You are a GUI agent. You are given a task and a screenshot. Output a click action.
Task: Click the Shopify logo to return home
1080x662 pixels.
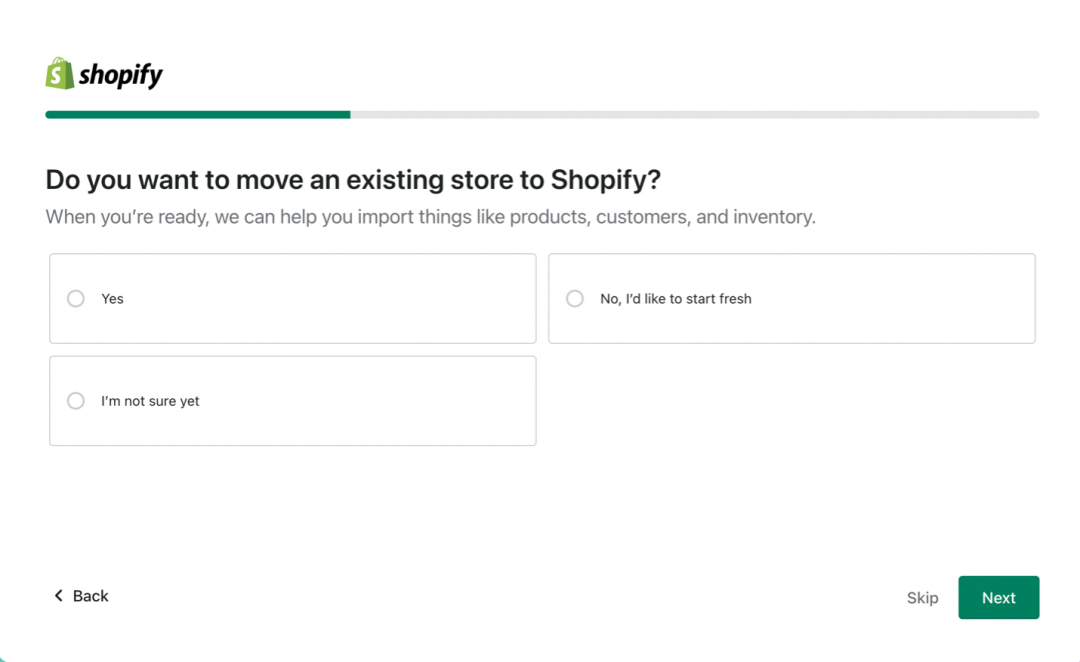[x=104, y=73]
